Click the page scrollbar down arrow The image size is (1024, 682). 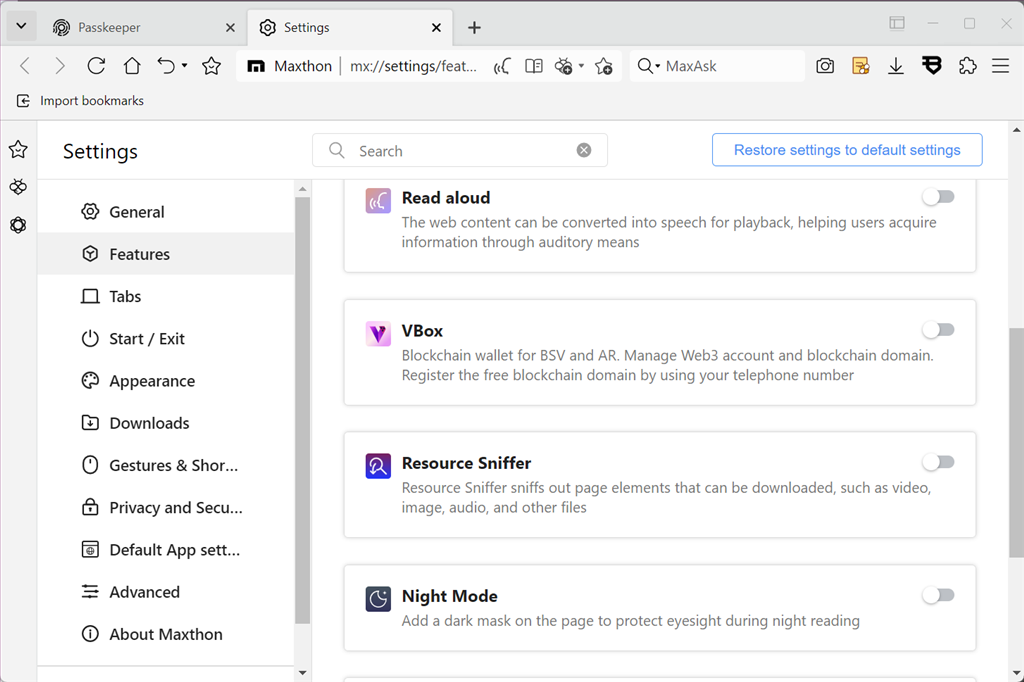point(1017,673)
